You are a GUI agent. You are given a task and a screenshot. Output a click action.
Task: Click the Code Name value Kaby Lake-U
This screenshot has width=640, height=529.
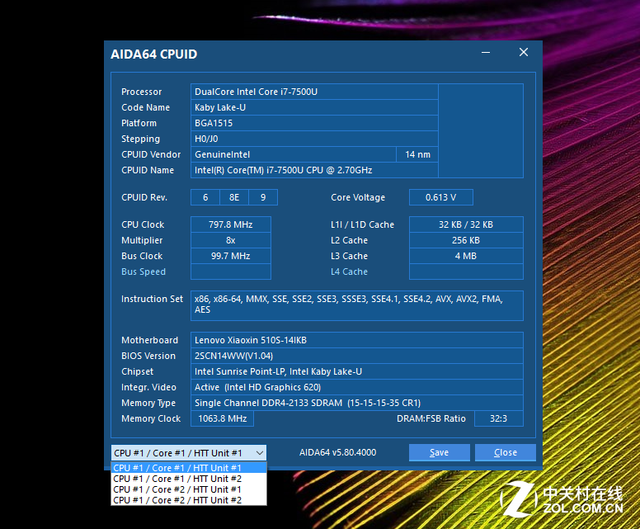(314, 107)
